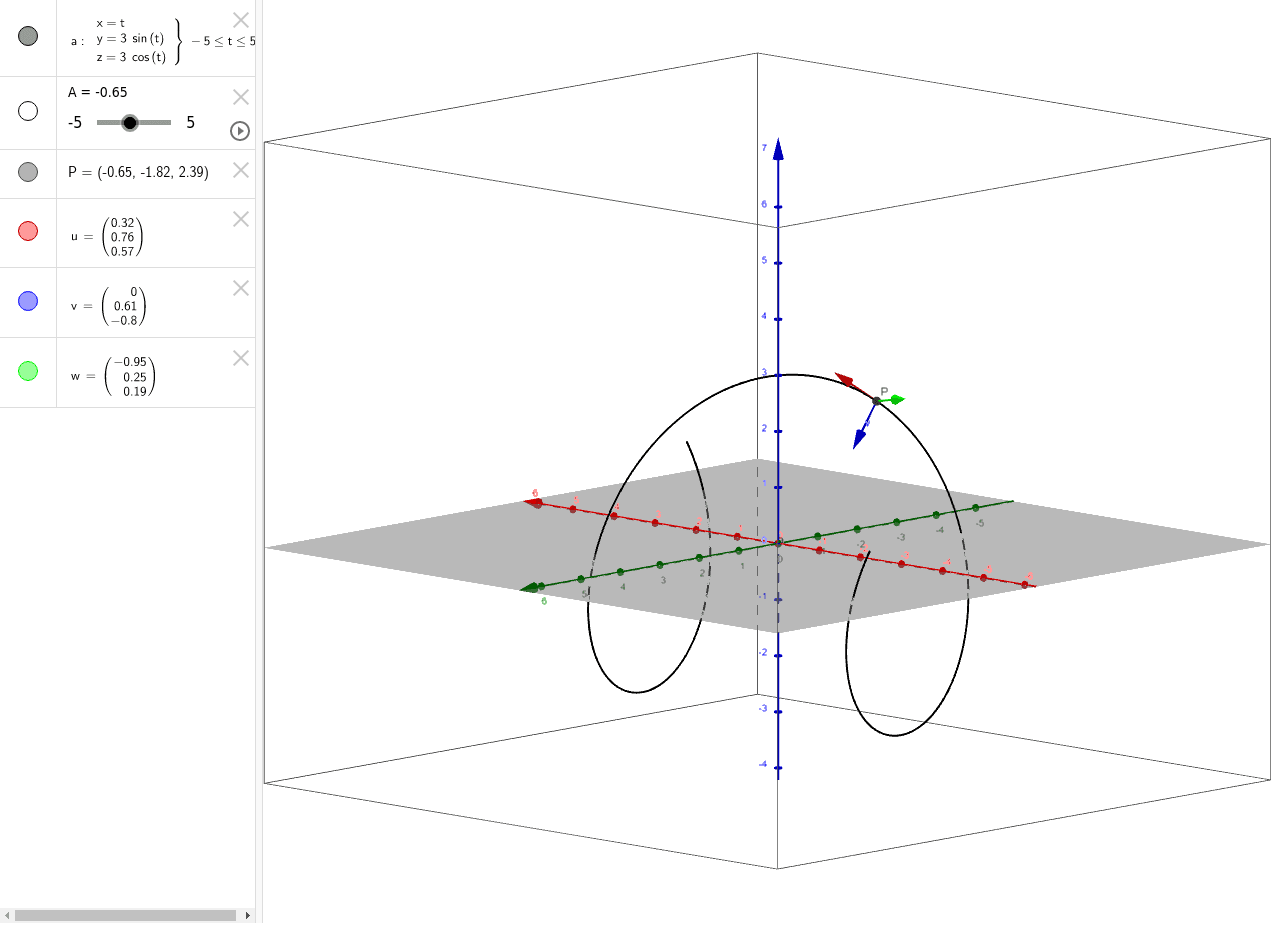Remove vector u with the X icon
The height and width of the screenshot is (925, 1274).
point(239,219)
